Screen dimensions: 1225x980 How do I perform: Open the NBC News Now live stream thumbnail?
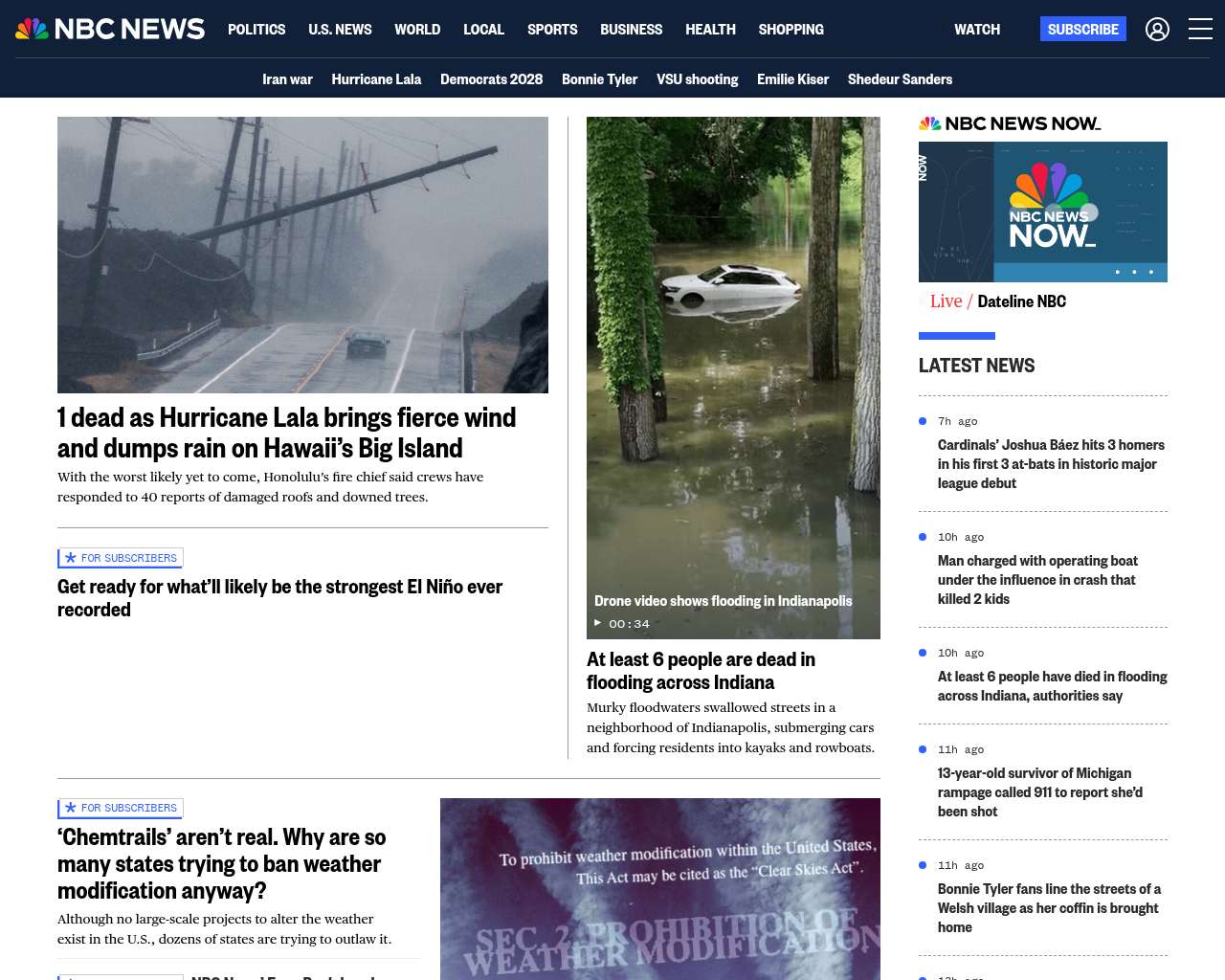pyautogui.click(x=1043, y=212)
